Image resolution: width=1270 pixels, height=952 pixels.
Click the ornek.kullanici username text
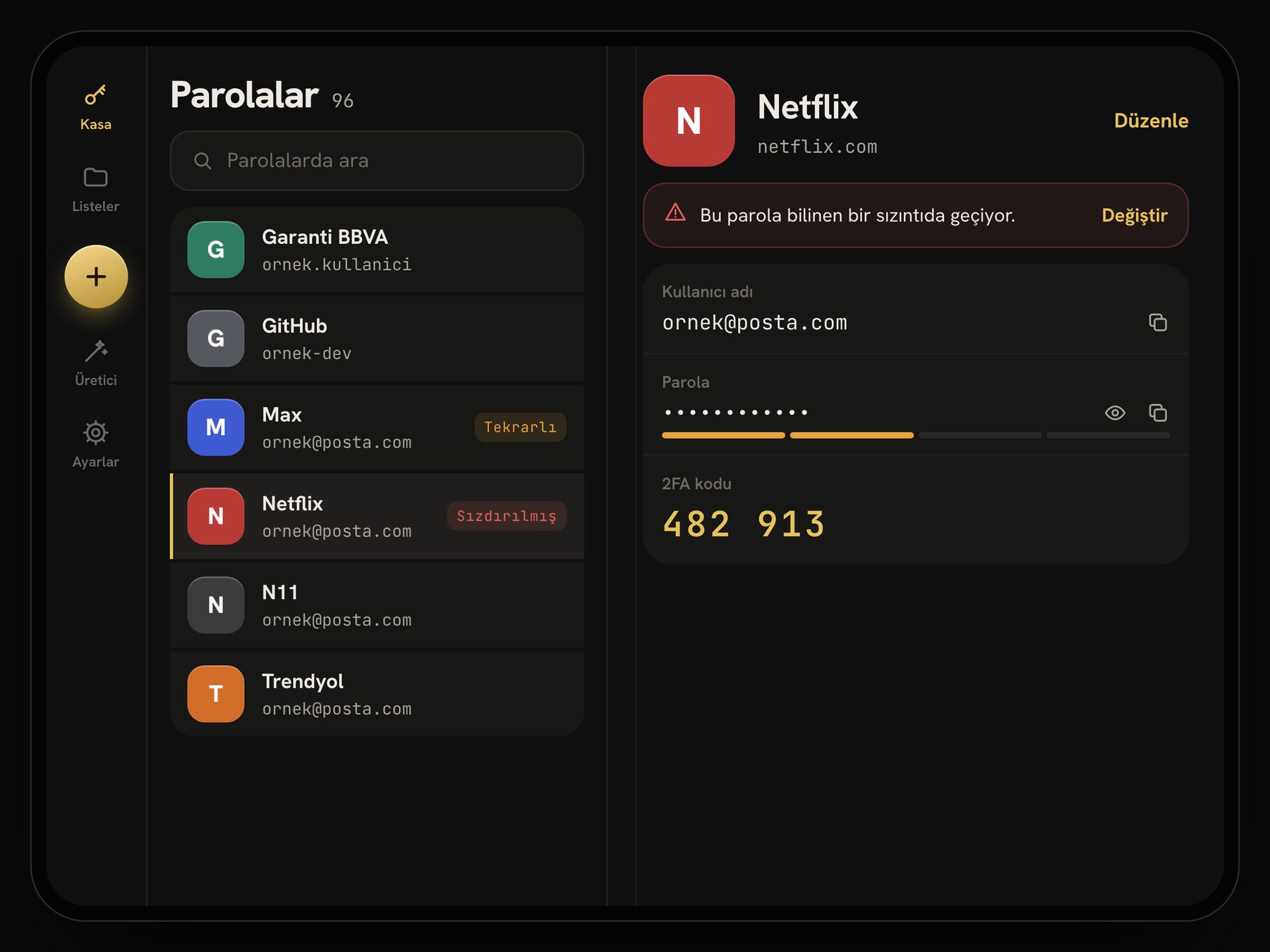(337, 264)
